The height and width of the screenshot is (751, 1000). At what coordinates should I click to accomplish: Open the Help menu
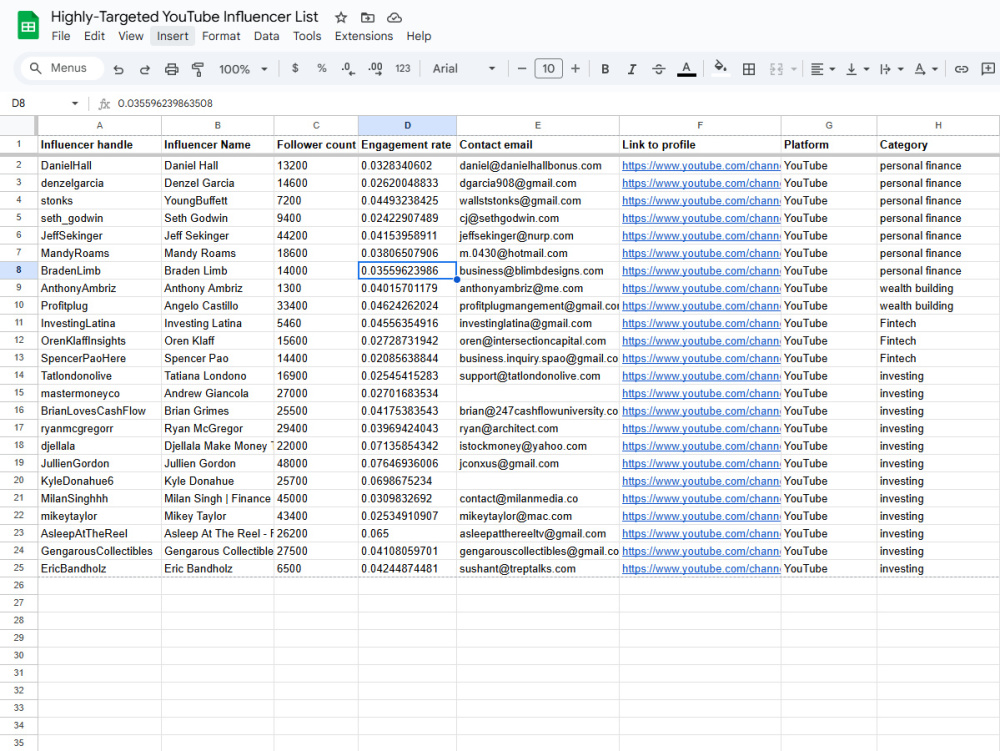(419, 36)
